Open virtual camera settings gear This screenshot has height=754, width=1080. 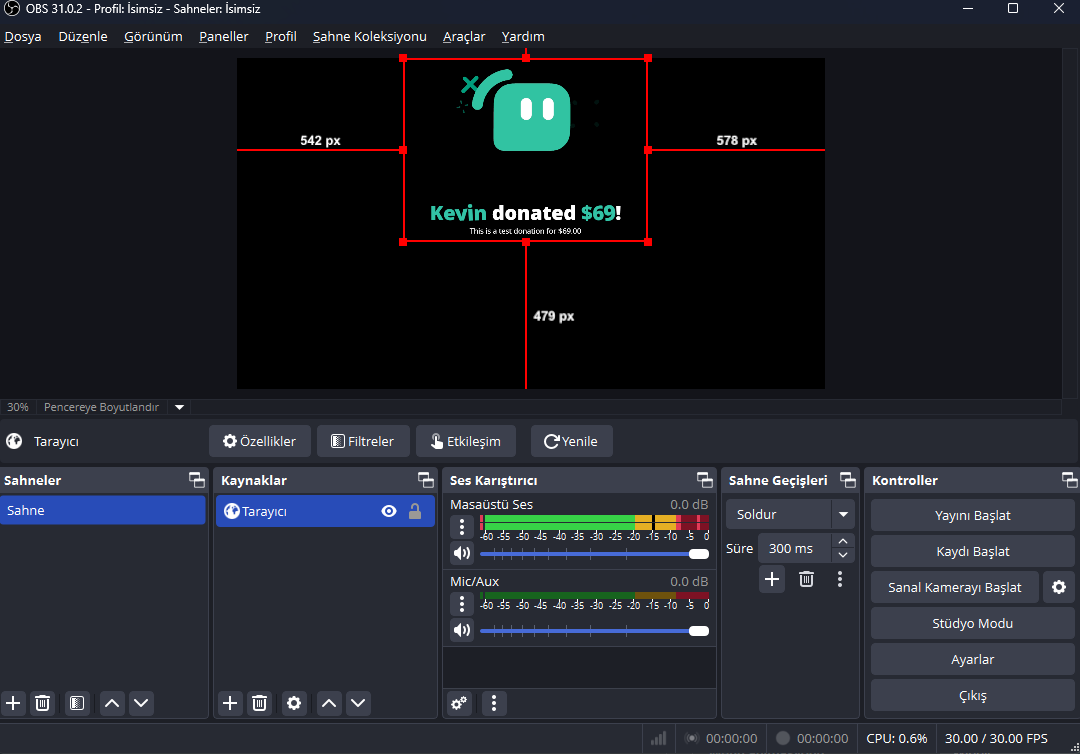pyautogui.click(x=1059, y=587)
